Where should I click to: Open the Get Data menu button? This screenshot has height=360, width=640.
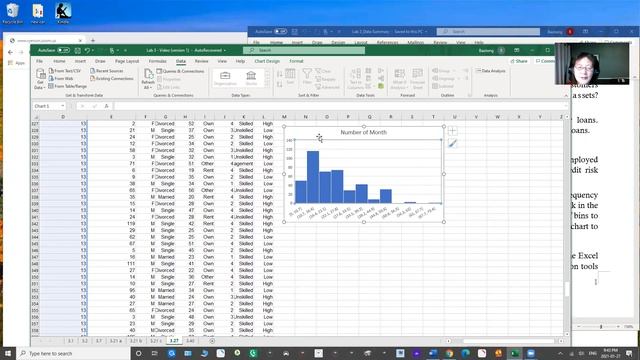pyautogui.click(x=40, y=79)
